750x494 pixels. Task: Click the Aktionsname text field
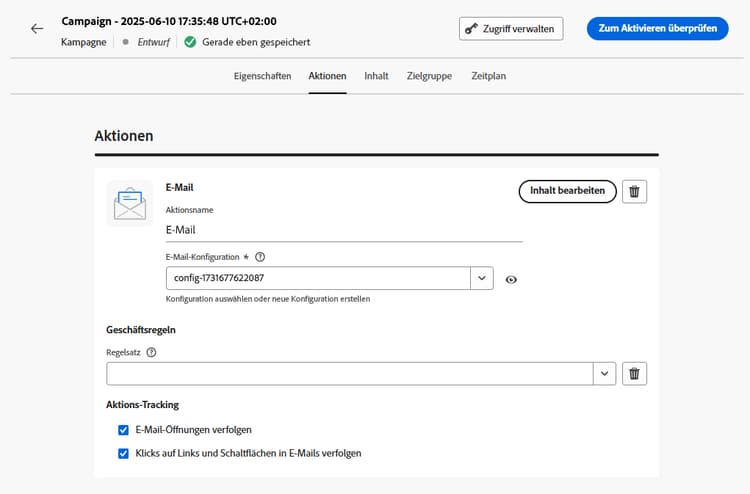coord(343,230)
